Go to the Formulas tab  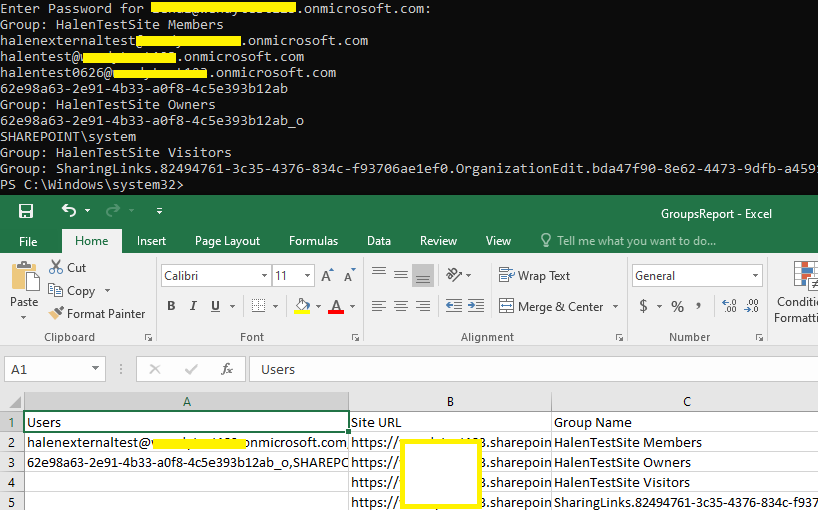(x=314, y=241)
